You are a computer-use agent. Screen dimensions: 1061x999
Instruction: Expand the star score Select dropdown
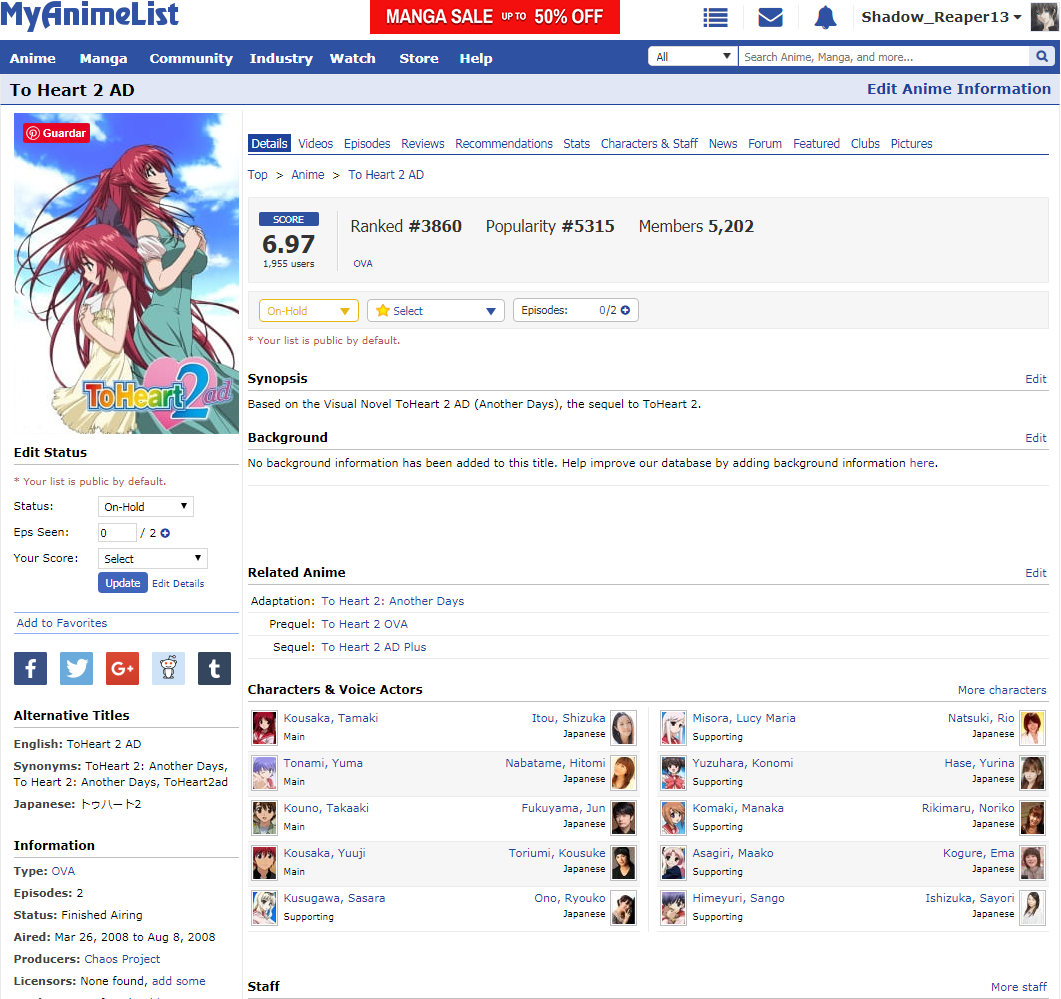click(x=435, y=311)
